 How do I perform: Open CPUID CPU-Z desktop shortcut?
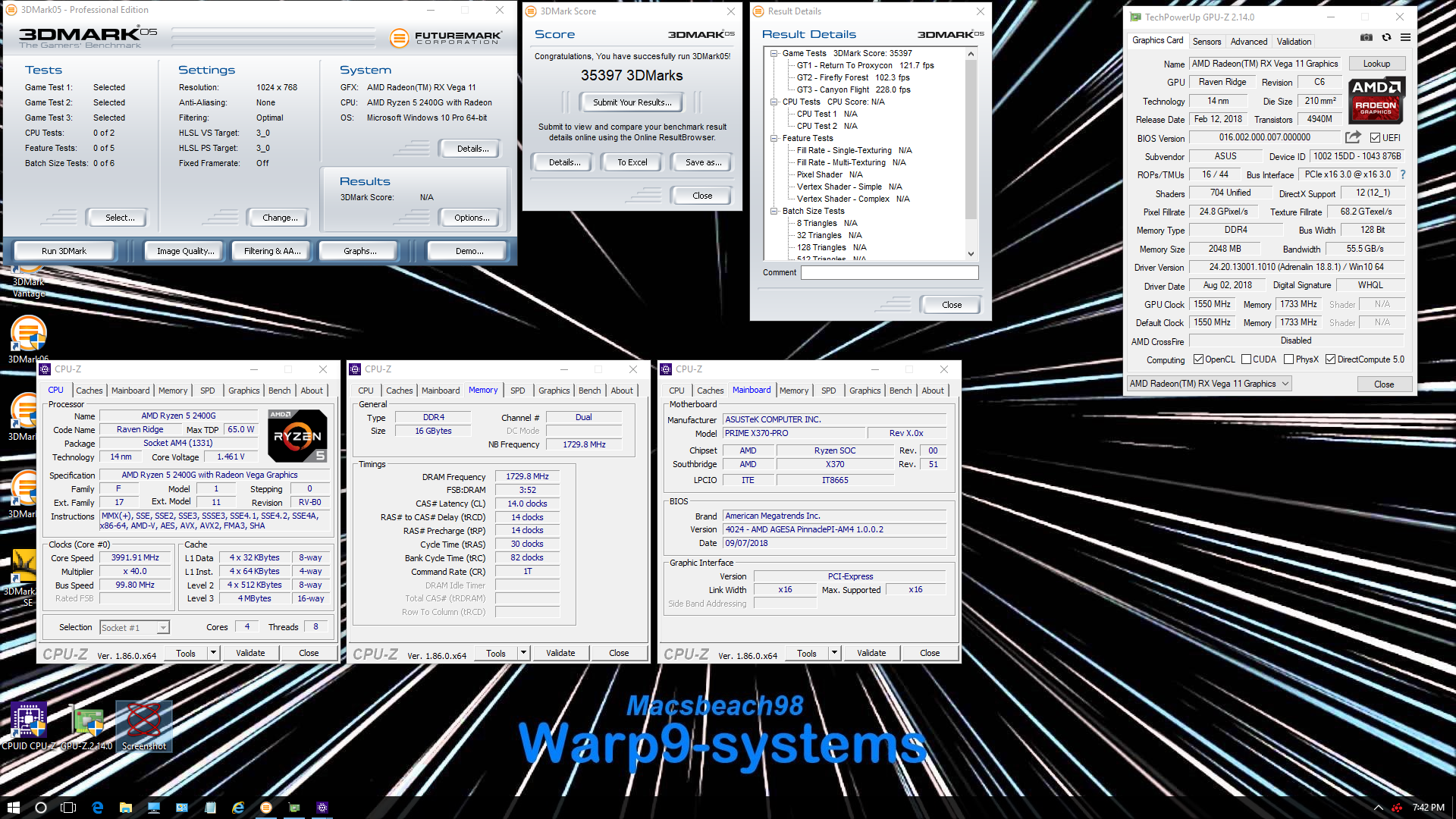29,726
